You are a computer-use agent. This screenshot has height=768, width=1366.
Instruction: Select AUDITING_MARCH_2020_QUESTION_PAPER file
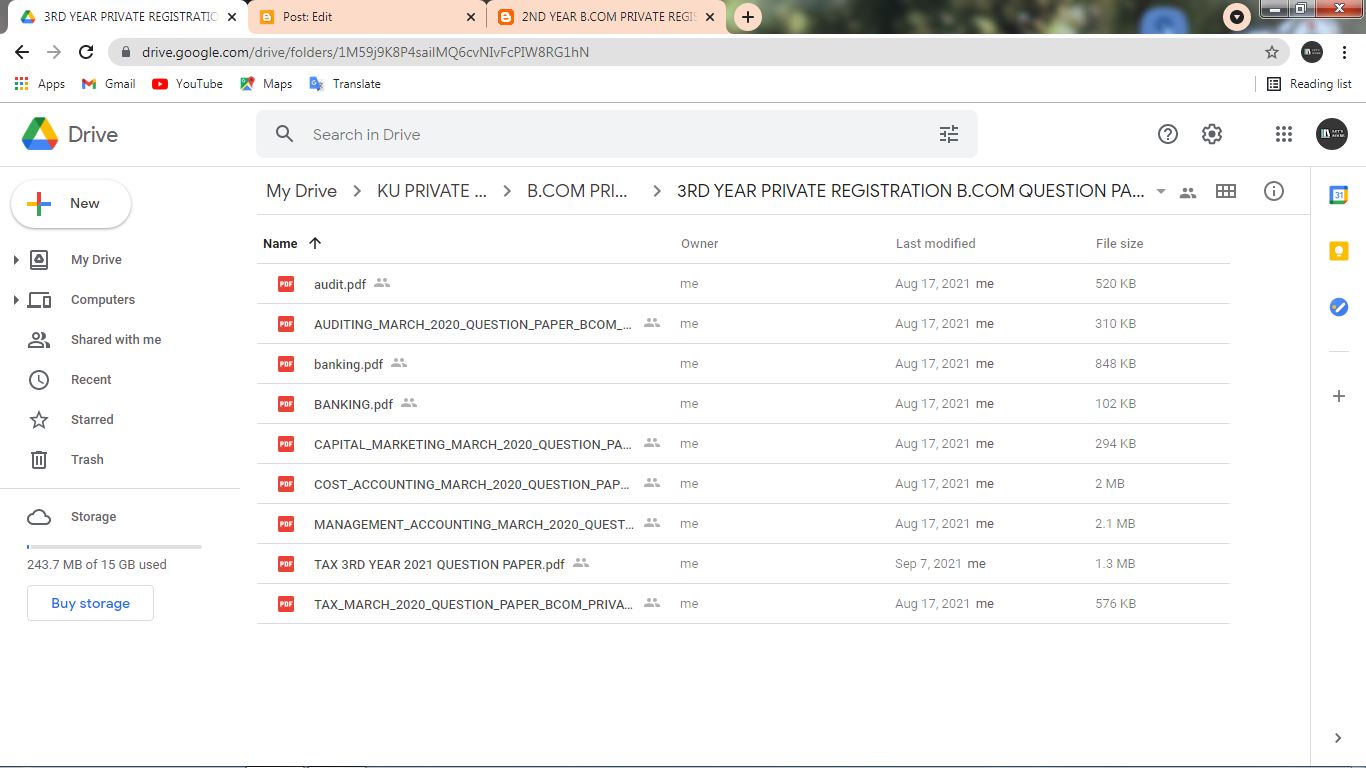pyautogui.click(x=743, y=324)
